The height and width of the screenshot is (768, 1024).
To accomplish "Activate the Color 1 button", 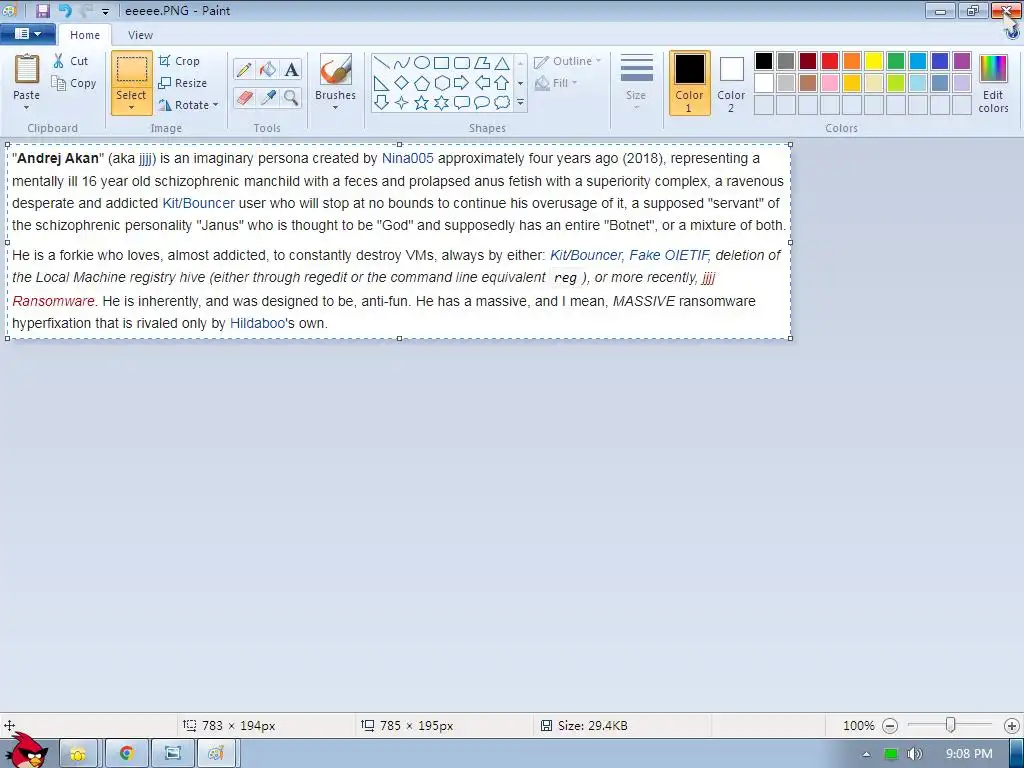I will [x=690, y=83].
